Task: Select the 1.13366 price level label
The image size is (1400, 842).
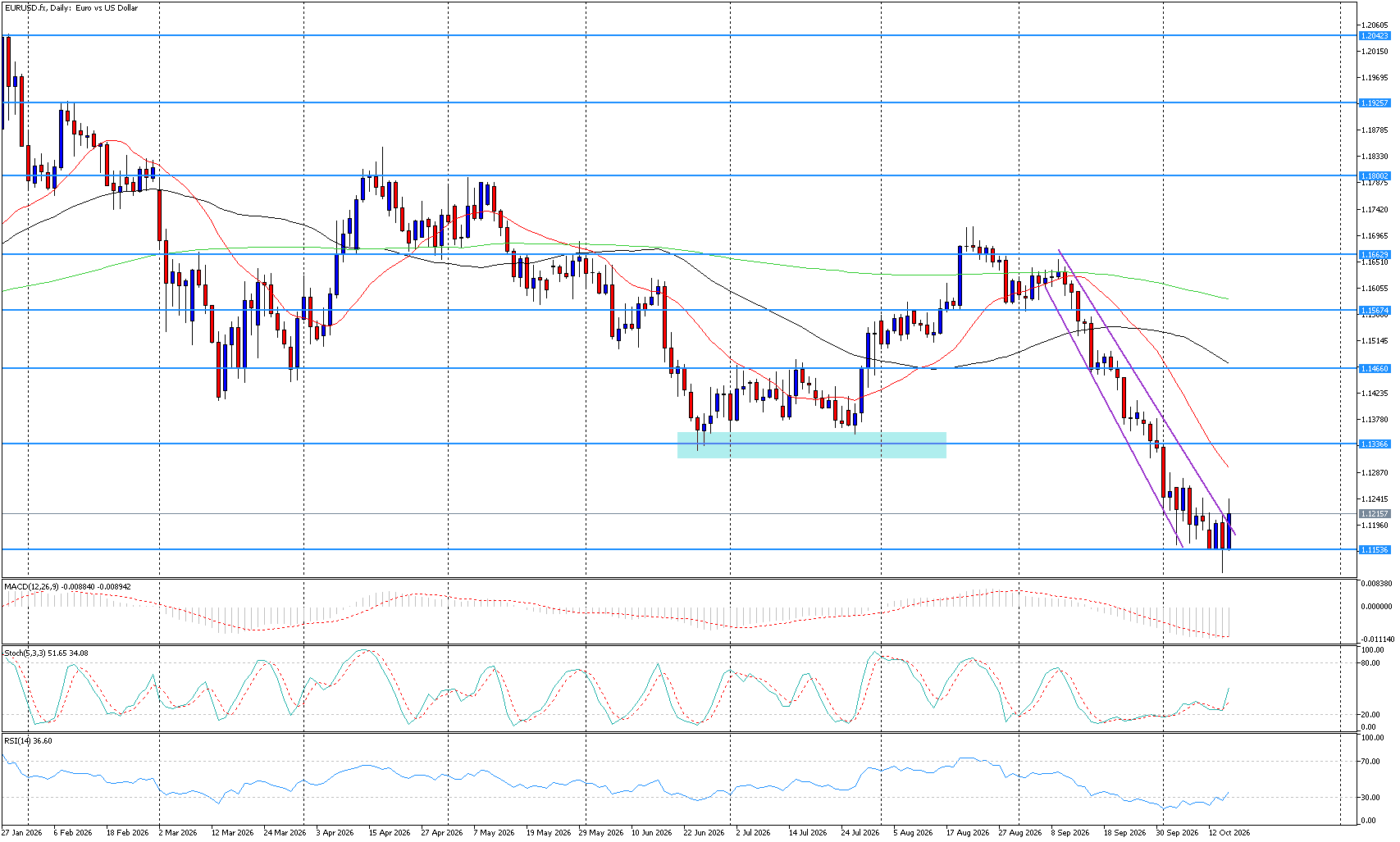Action: pyautogui.click(x=1375, y=444)
